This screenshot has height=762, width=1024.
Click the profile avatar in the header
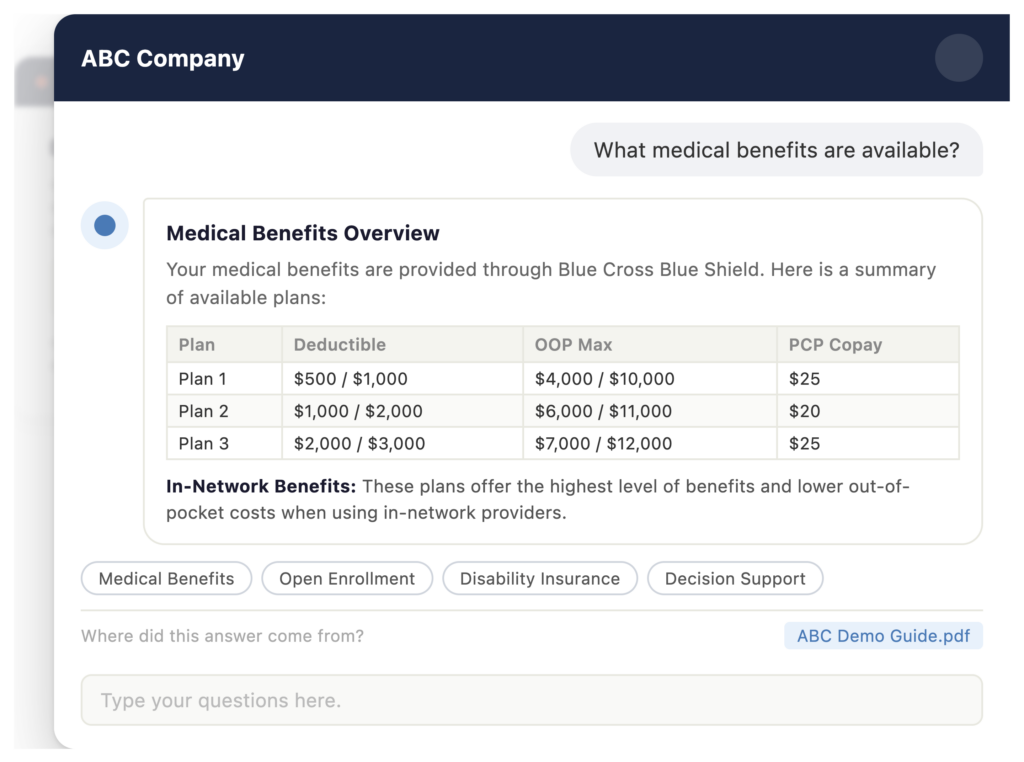(958, 58)
